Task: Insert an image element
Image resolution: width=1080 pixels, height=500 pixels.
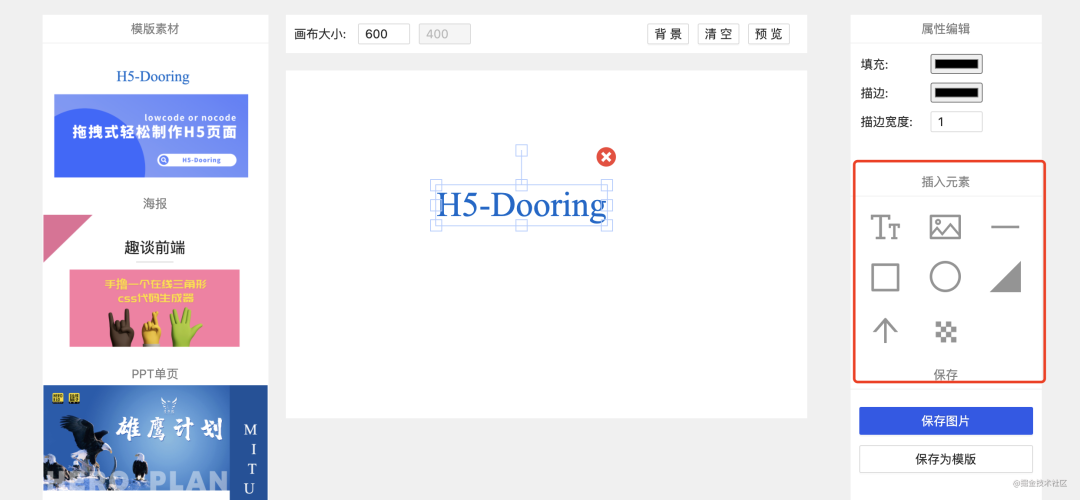Action: coord(945,227)
